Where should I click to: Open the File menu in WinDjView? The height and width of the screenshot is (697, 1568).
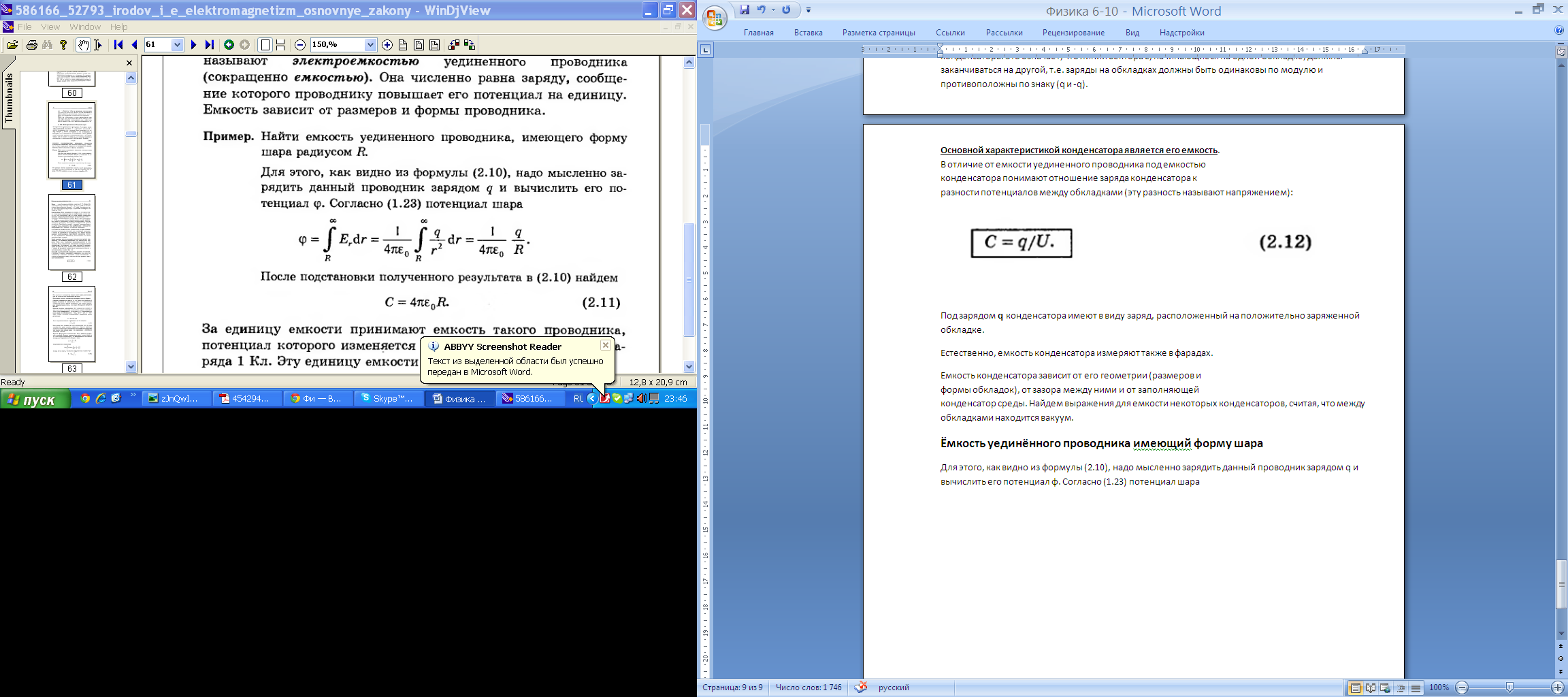click(x=24, y=27)
